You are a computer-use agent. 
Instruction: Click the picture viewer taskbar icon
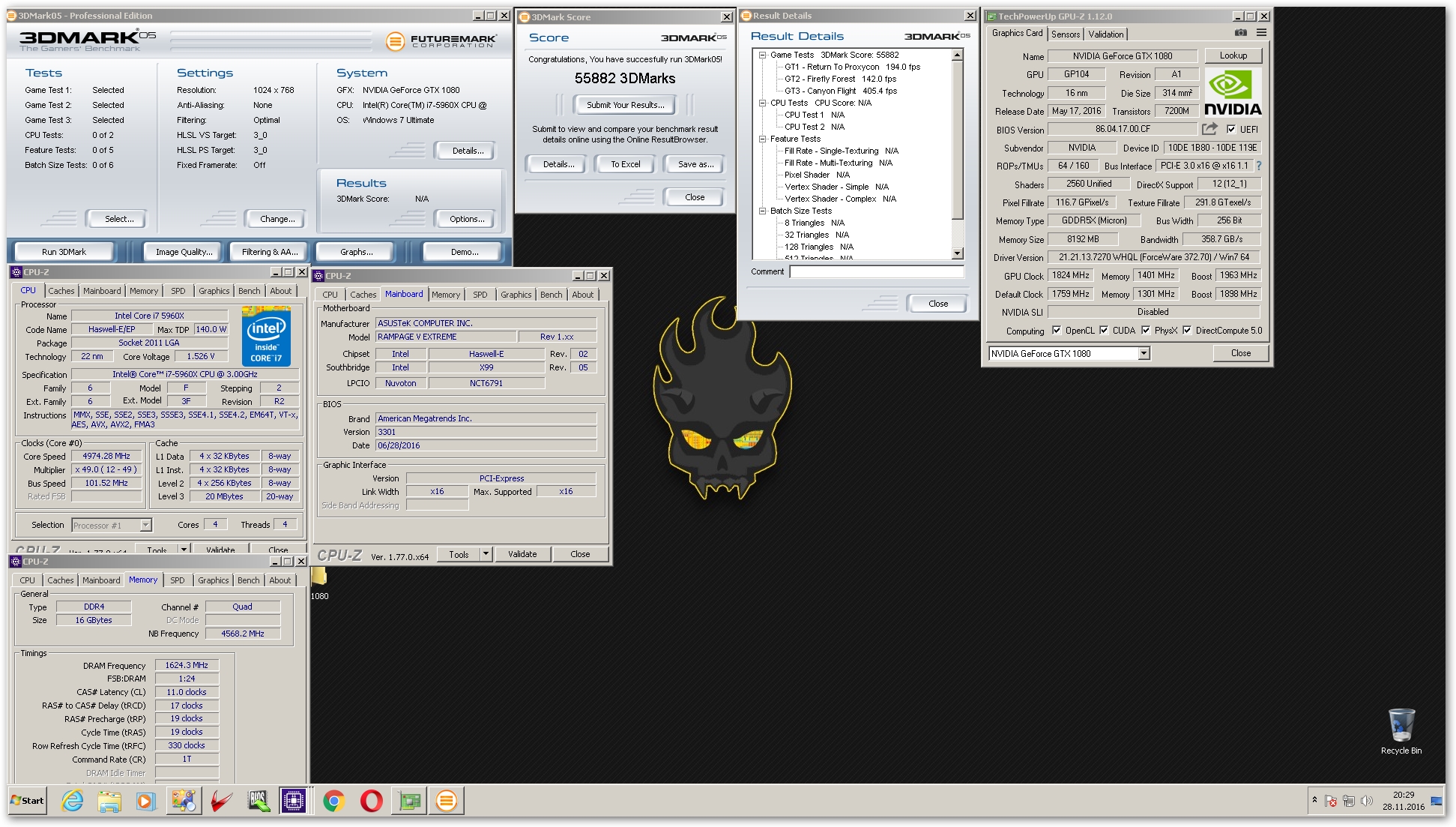(184, 801)
